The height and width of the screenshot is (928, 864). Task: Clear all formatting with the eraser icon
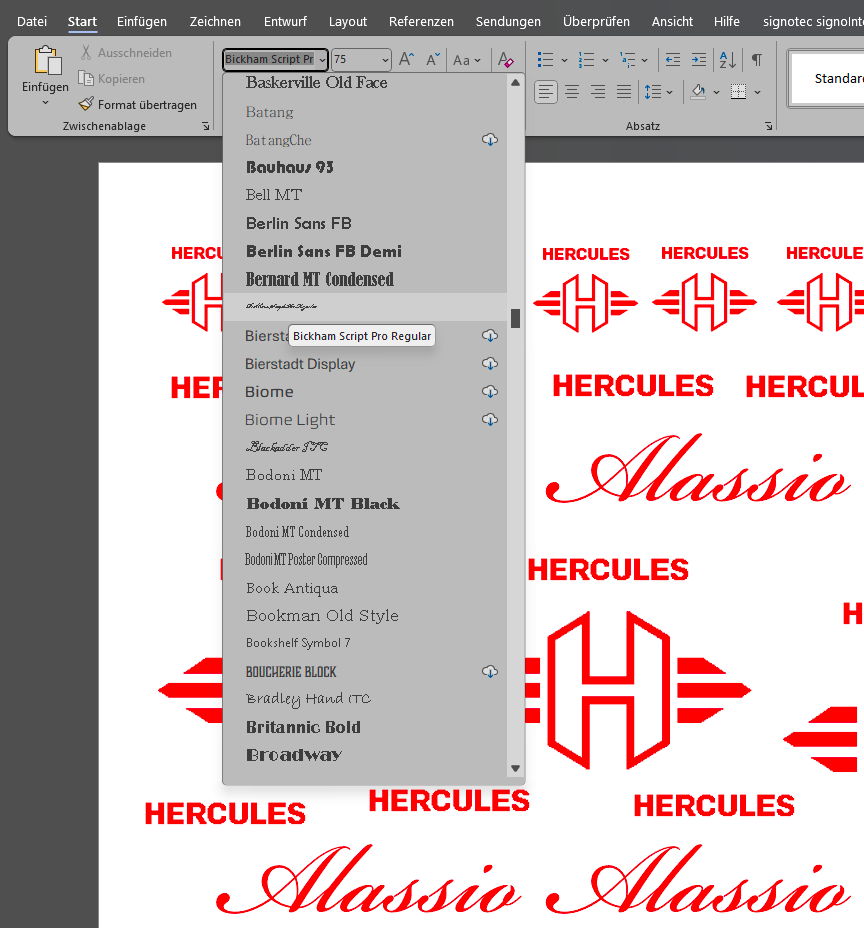[x=506, y=60]
